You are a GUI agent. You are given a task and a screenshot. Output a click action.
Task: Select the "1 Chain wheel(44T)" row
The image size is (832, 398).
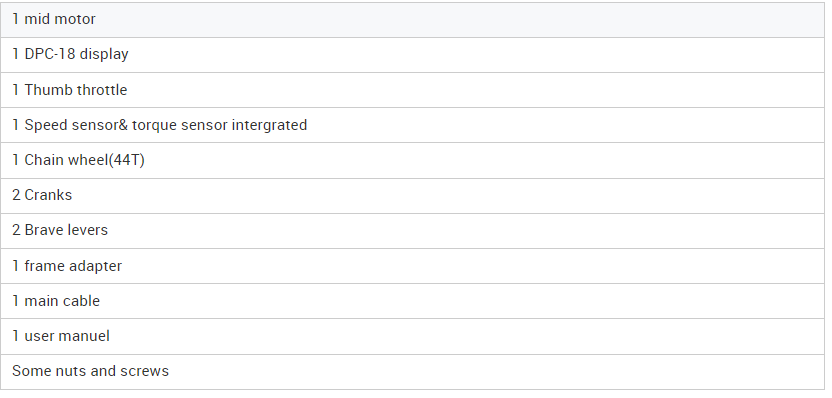coord(412,160)
